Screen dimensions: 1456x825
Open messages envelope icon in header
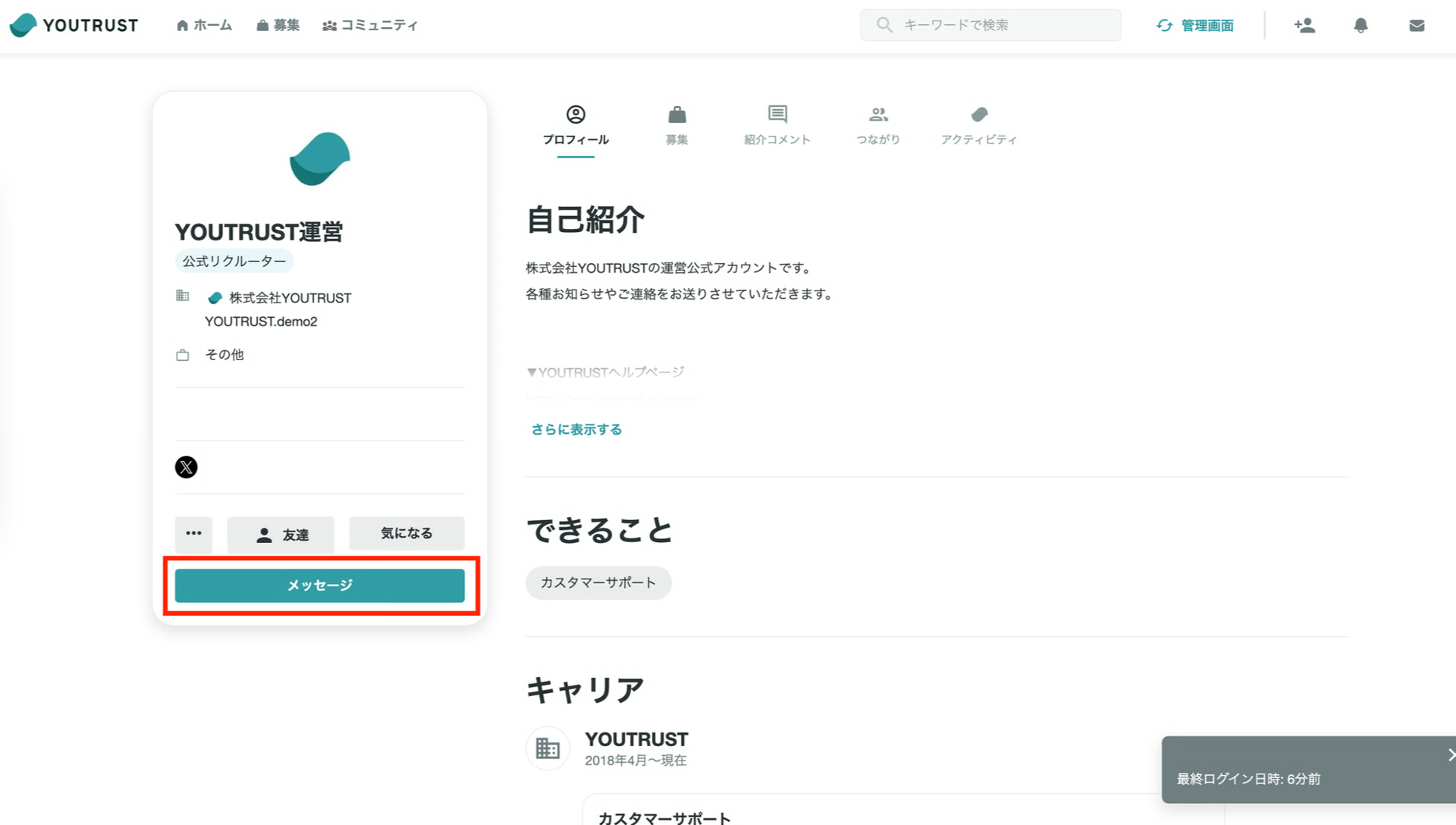(1417, 26)
